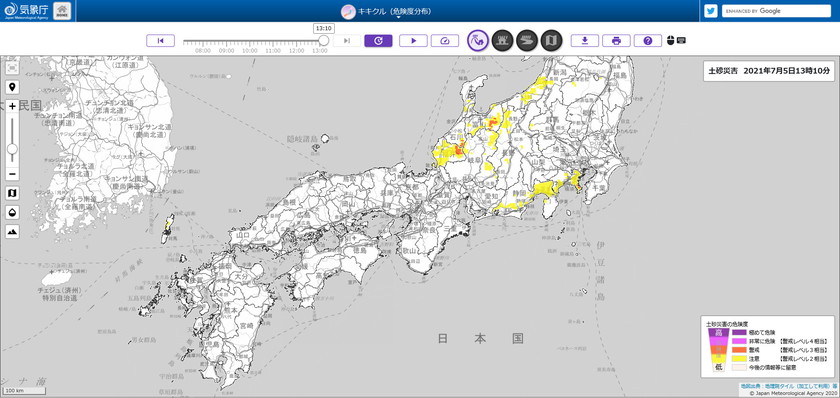Open the hazard map layer icon
This screenshot has width=840, height=398.
(551, 41)
